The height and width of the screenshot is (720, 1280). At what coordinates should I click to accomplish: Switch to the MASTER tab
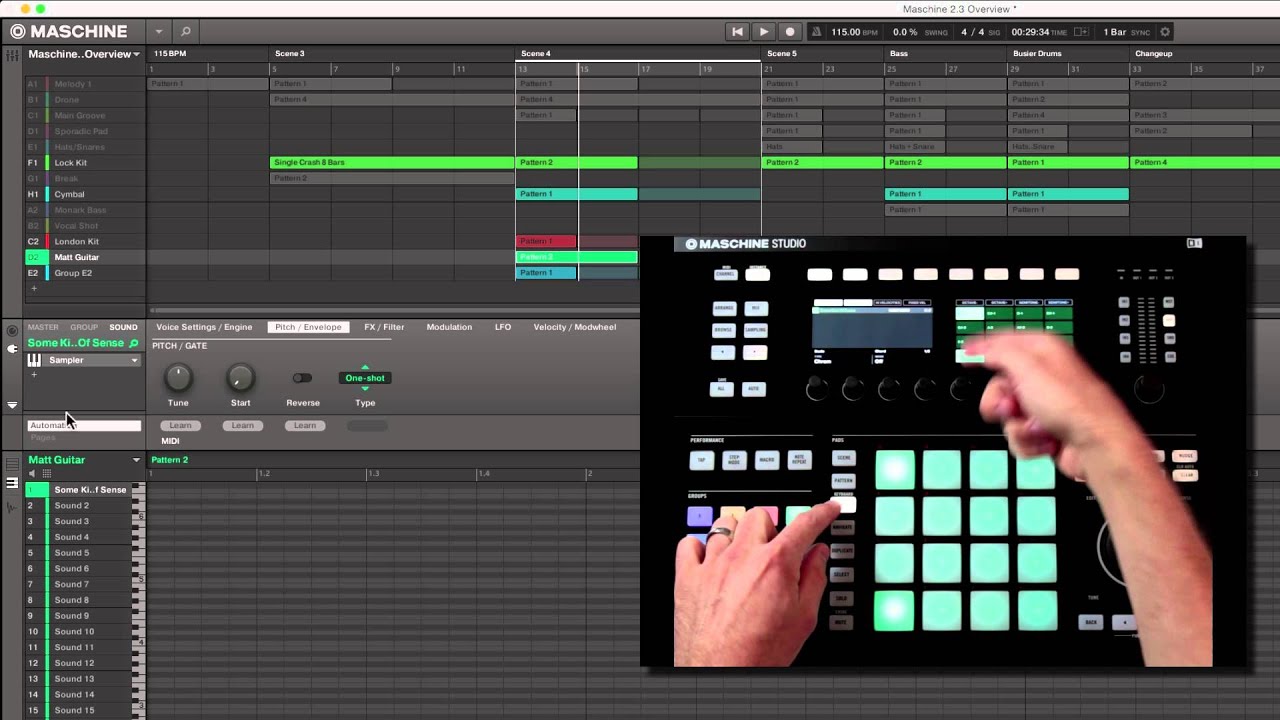43,327
